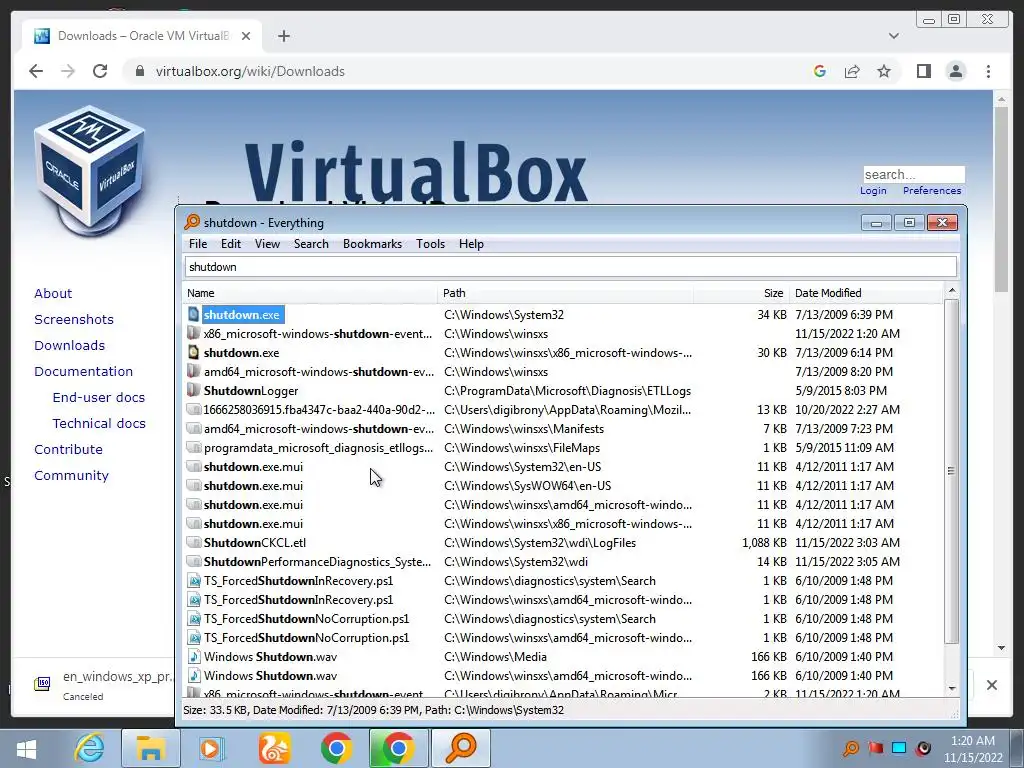Open the Tools menu in Everything
Viewport: 1024px width, 768px height.
click(430, 244)
